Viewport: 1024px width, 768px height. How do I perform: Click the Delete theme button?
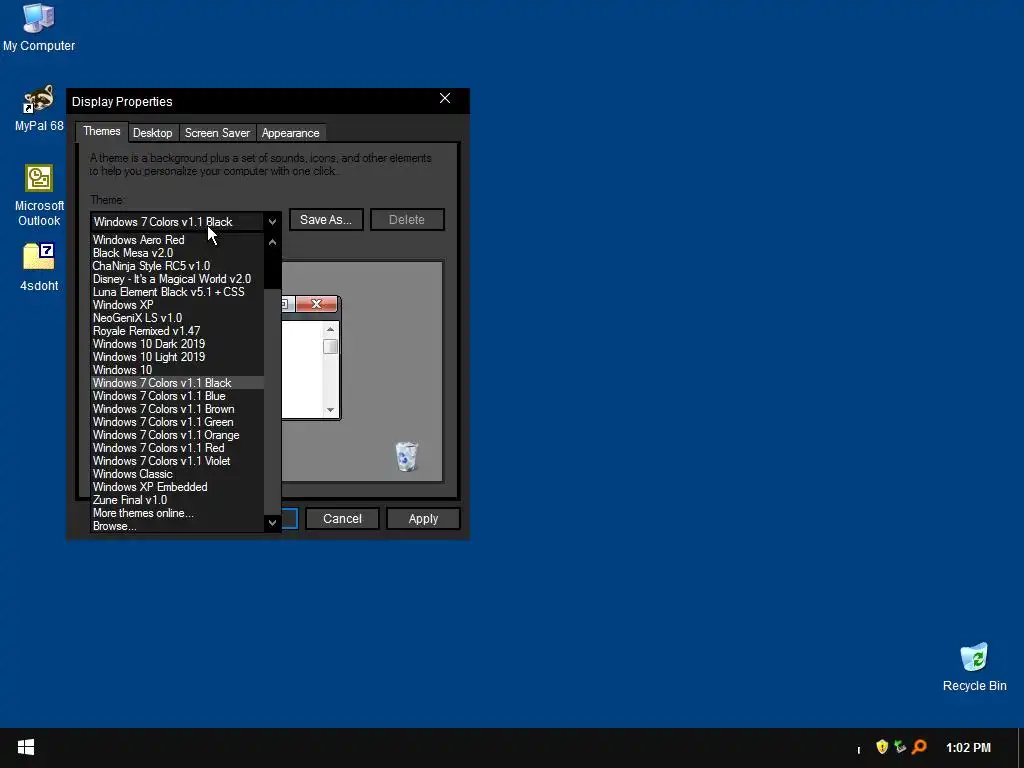pyautogui.click(x=407, y=219)
